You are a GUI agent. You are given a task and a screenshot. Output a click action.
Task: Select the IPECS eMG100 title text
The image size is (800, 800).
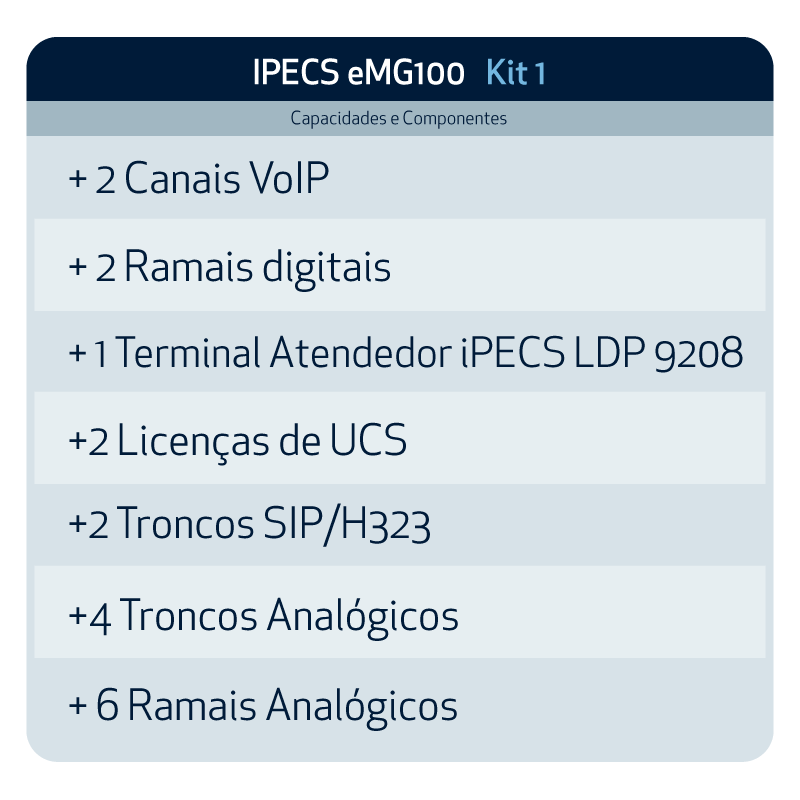pos(359,73)
